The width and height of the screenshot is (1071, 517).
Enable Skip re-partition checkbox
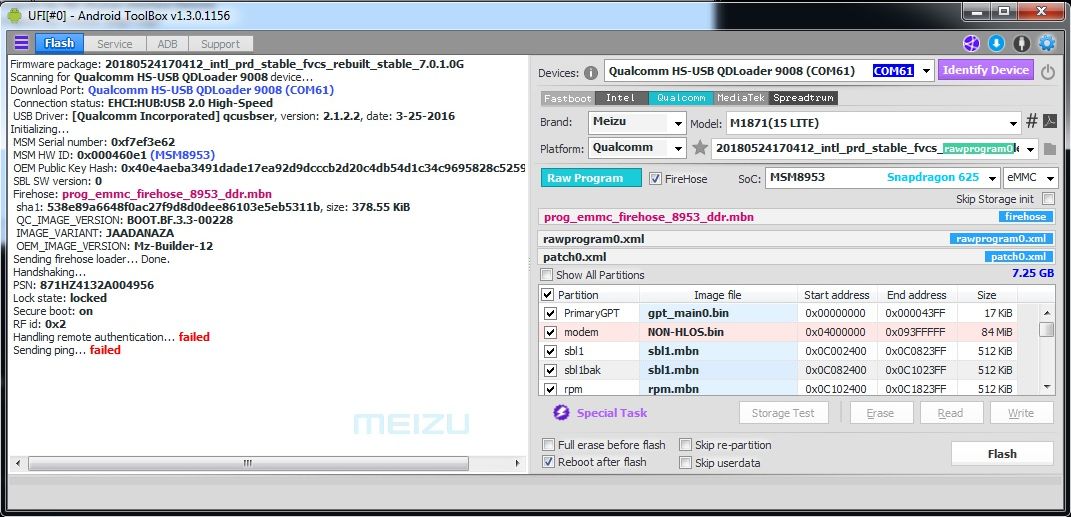[685, 445]
